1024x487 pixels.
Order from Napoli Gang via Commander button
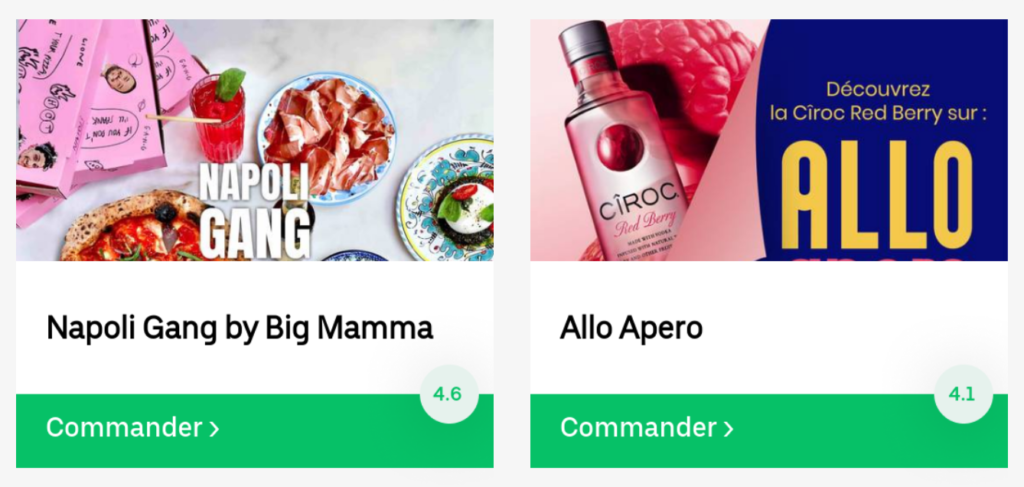click(x=255, y=430)
